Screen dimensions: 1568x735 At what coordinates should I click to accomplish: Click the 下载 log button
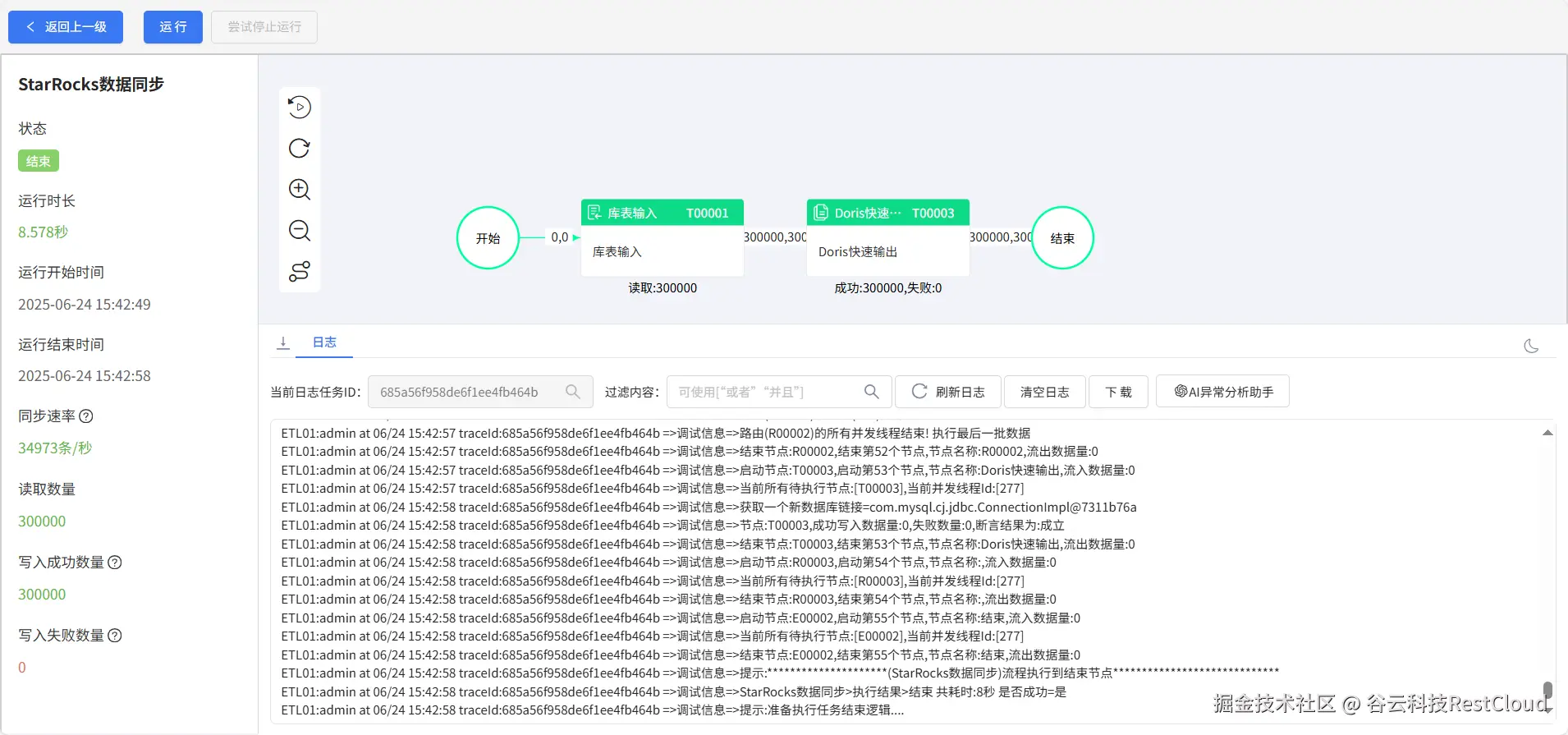click(x=1119, y=392)
